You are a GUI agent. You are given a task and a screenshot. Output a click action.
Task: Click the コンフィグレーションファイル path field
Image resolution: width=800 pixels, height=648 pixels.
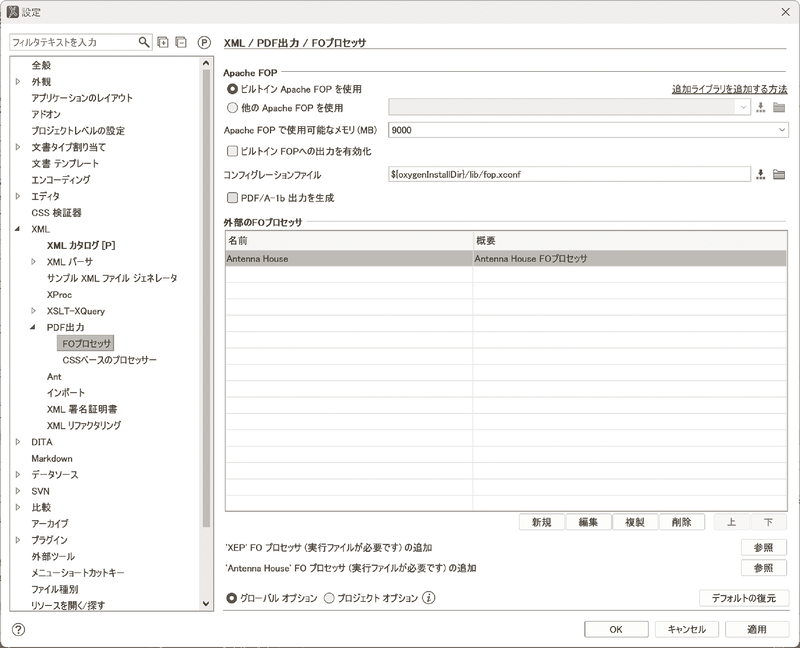pos(569,175)
